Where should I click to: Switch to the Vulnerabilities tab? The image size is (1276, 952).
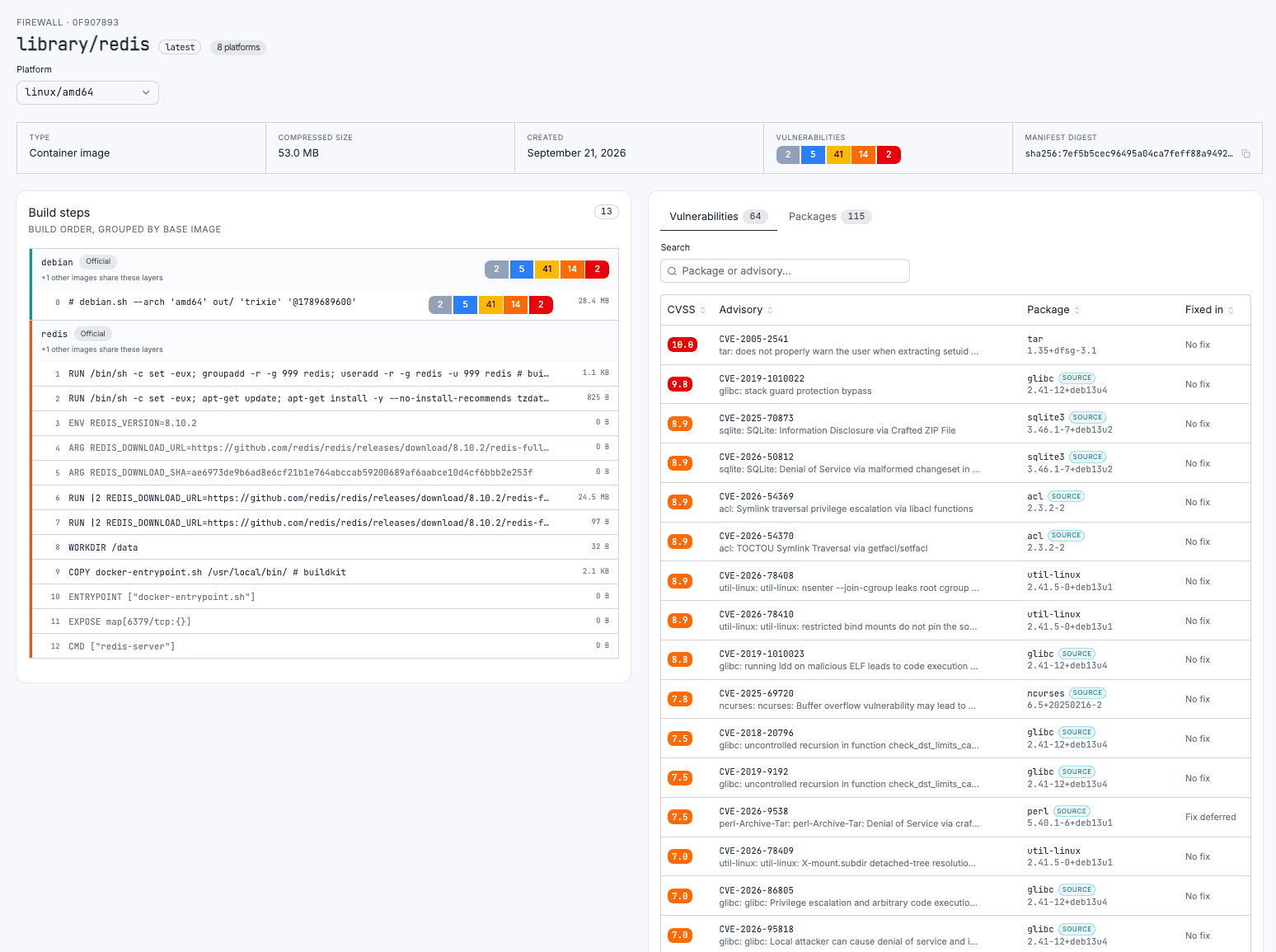(x=718, y=217)
